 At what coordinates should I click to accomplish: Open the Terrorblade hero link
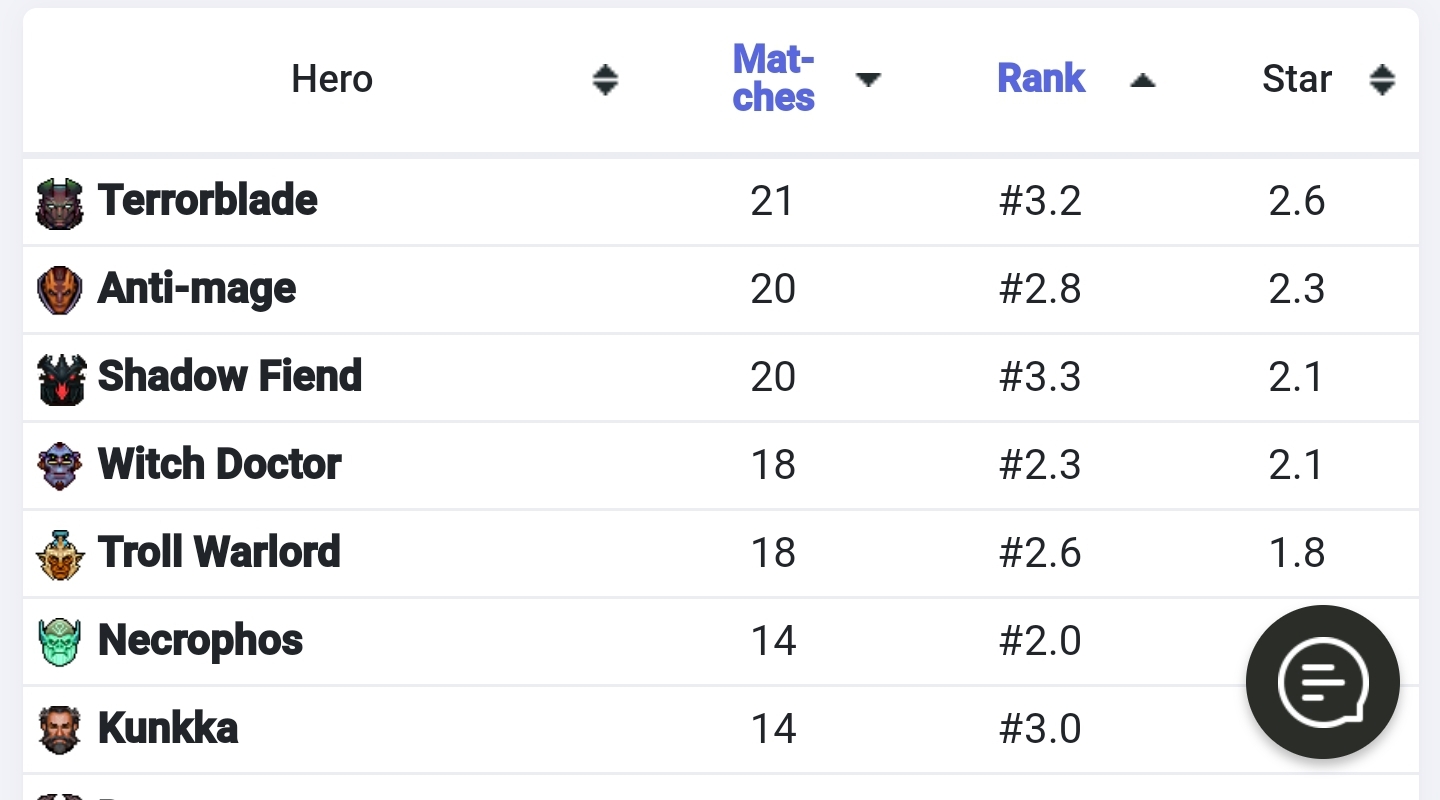pyautogui.click(x=207, y=201)
